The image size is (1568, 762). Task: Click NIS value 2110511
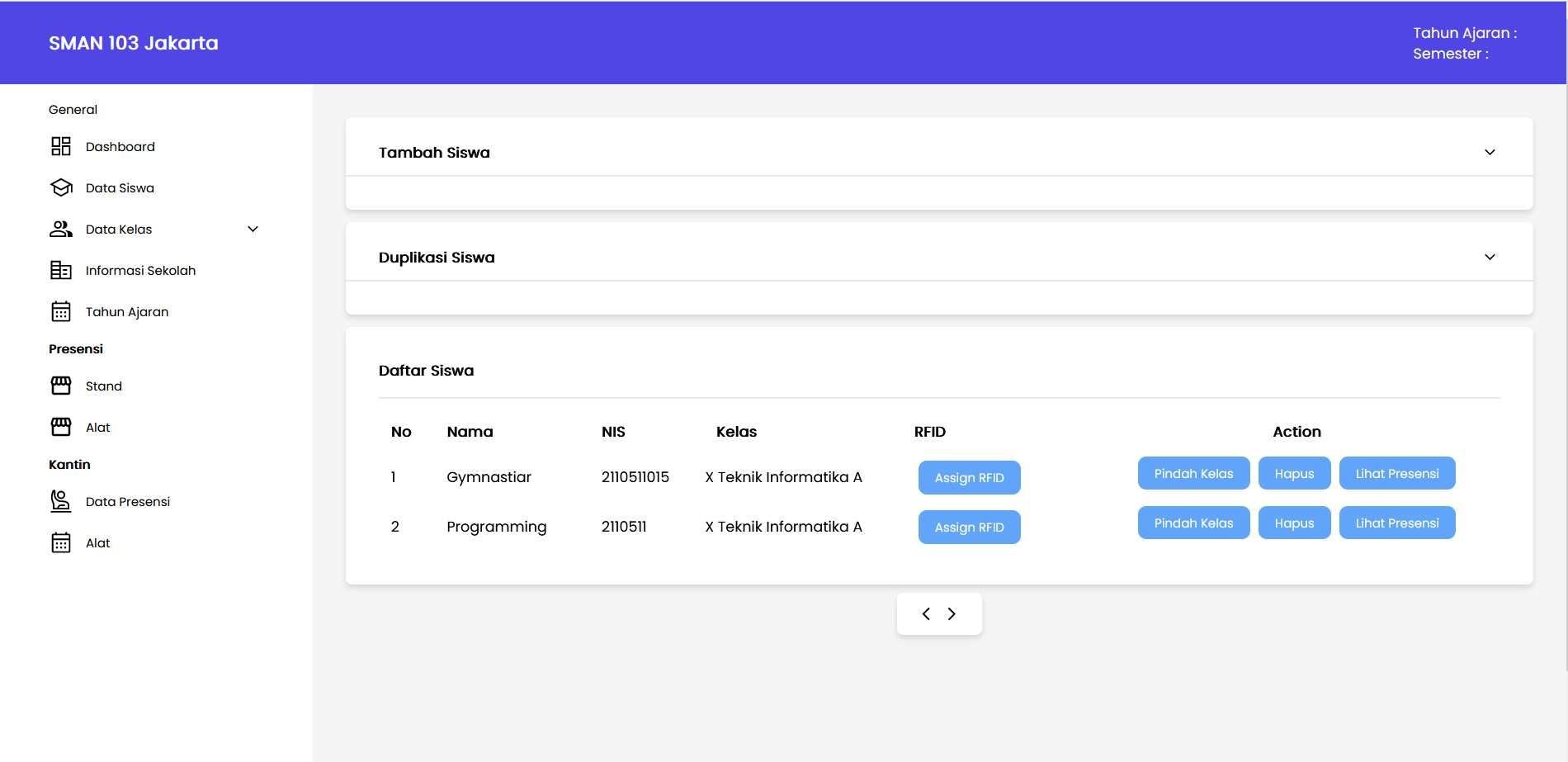624,527
